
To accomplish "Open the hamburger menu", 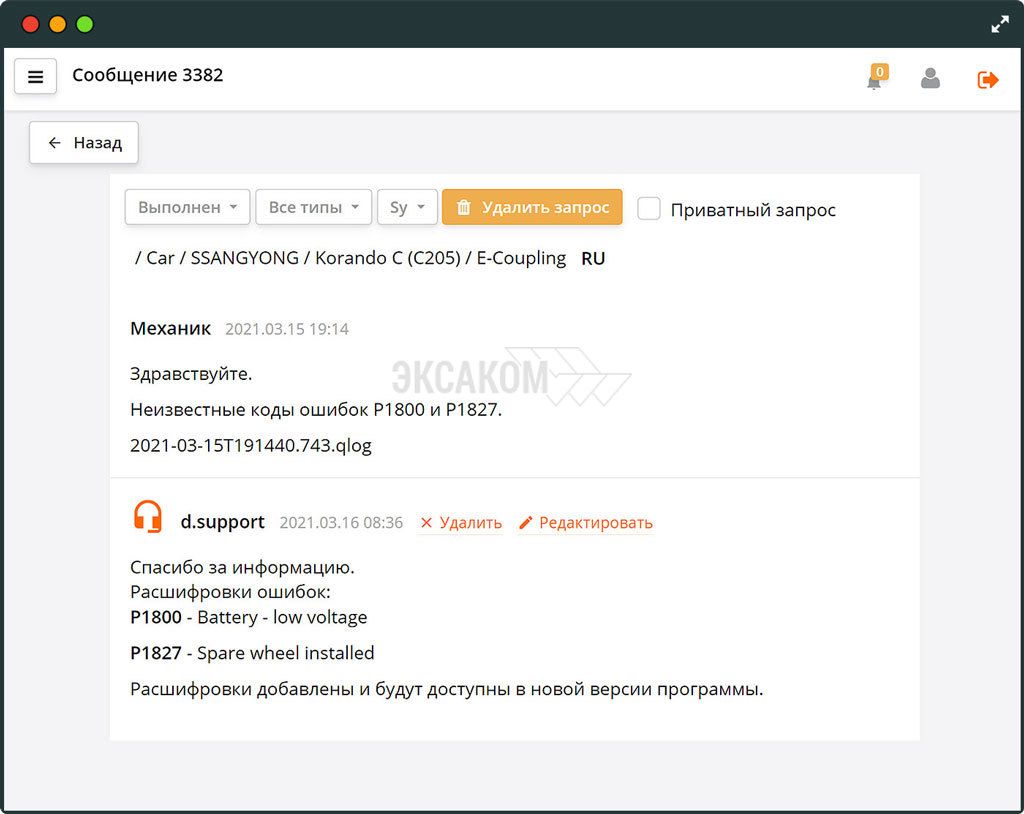I will 36,77.
